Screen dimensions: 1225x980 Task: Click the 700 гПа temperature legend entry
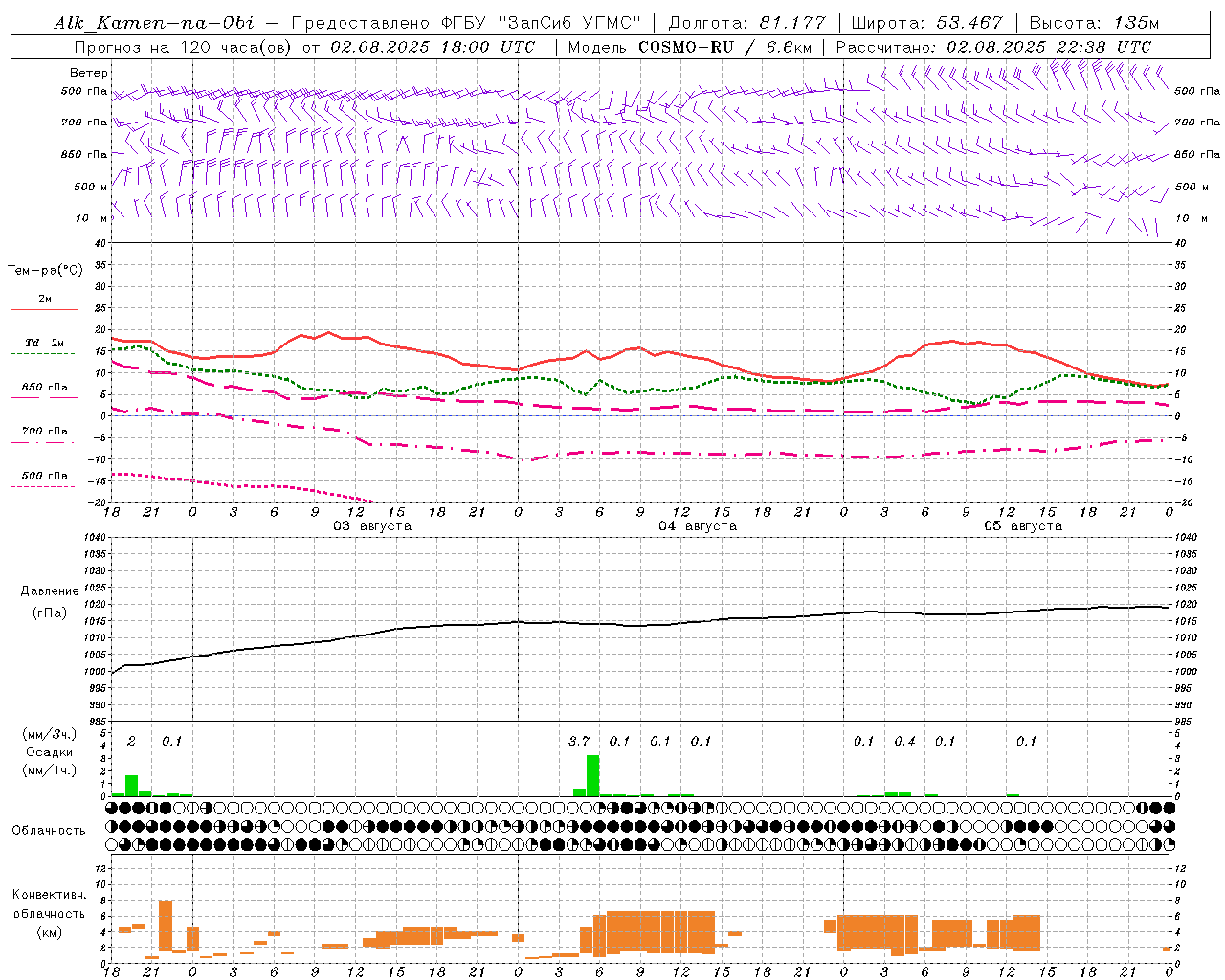pos(44,432)
